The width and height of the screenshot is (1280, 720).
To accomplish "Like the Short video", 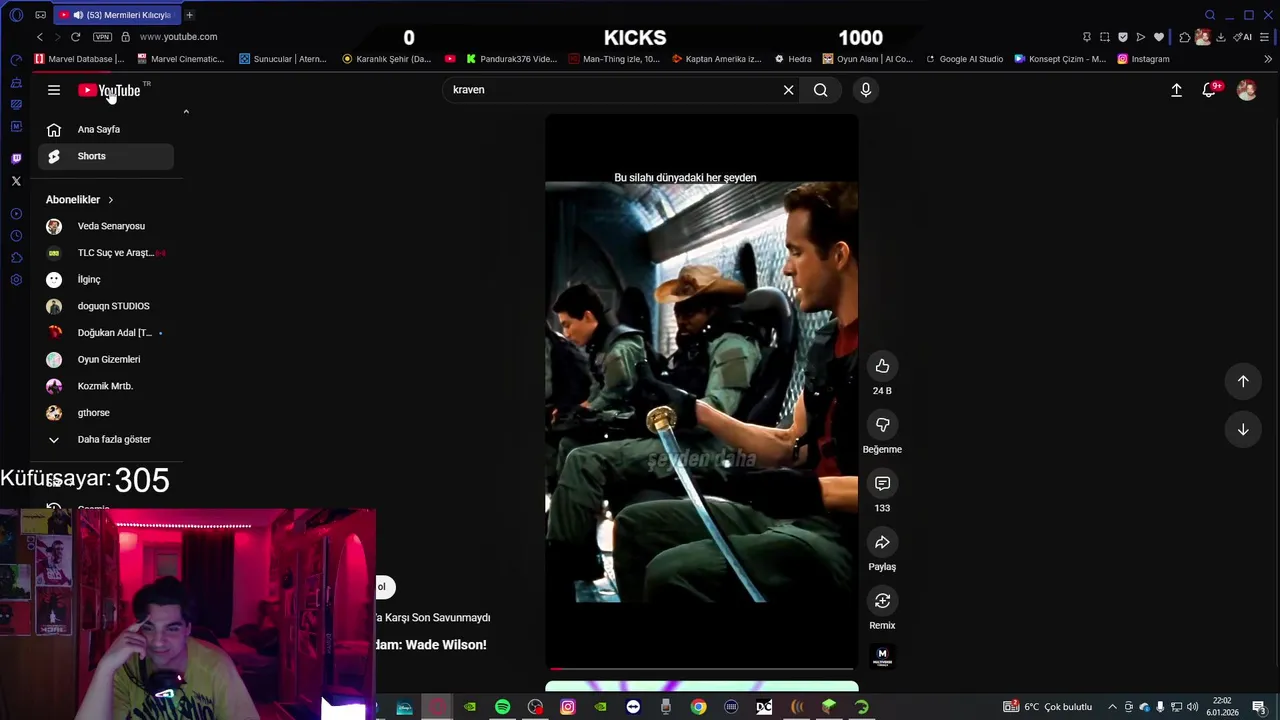I will coord(882,366).
